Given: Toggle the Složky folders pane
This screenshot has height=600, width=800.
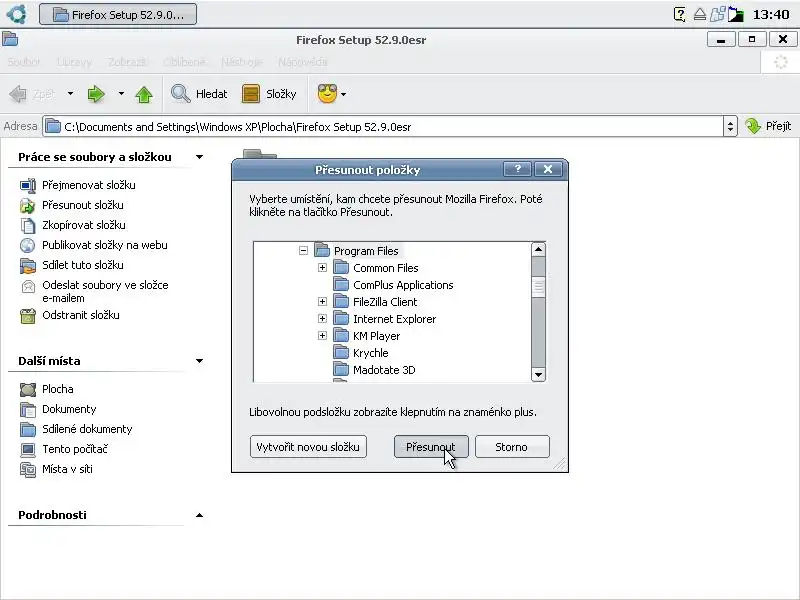Looking at the screenshot, I should (x=269, y=94).
